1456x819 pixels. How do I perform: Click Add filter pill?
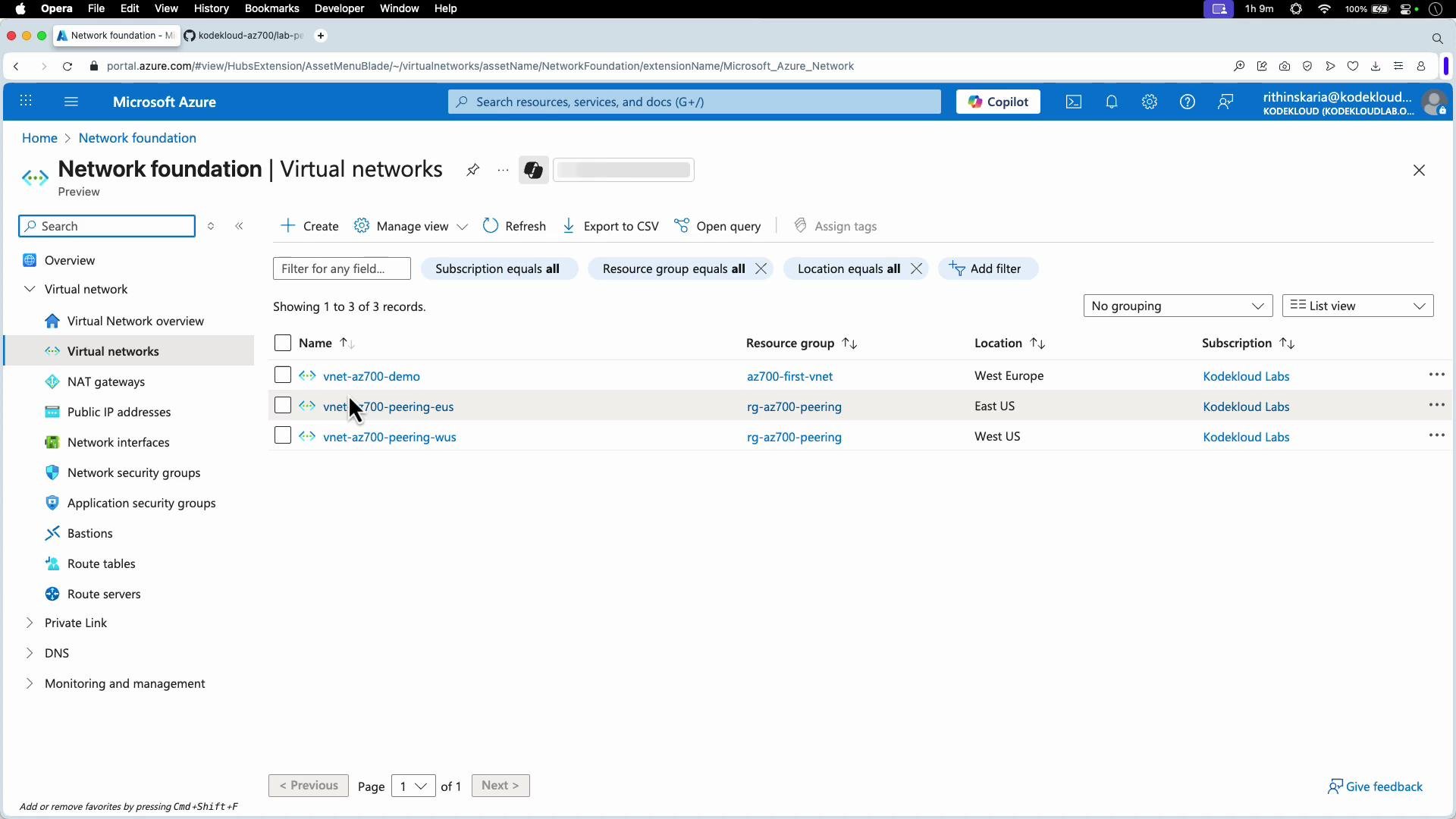(987, 268)
